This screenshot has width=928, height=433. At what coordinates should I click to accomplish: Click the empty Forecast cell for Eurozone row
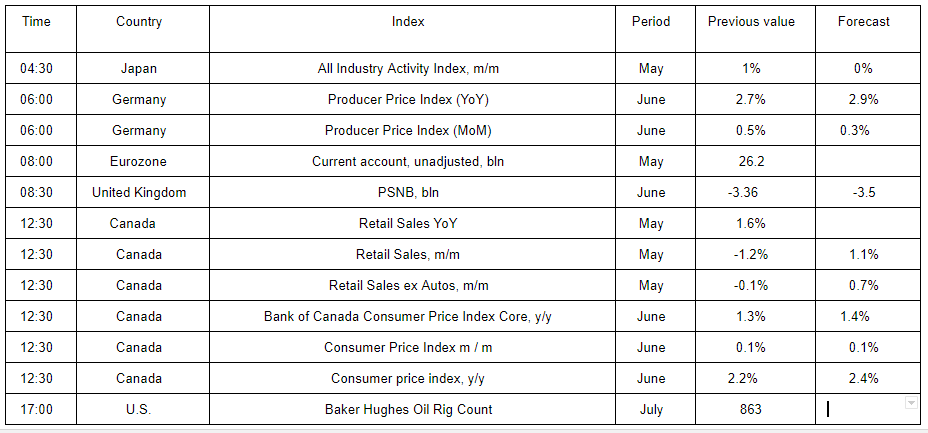864,162
